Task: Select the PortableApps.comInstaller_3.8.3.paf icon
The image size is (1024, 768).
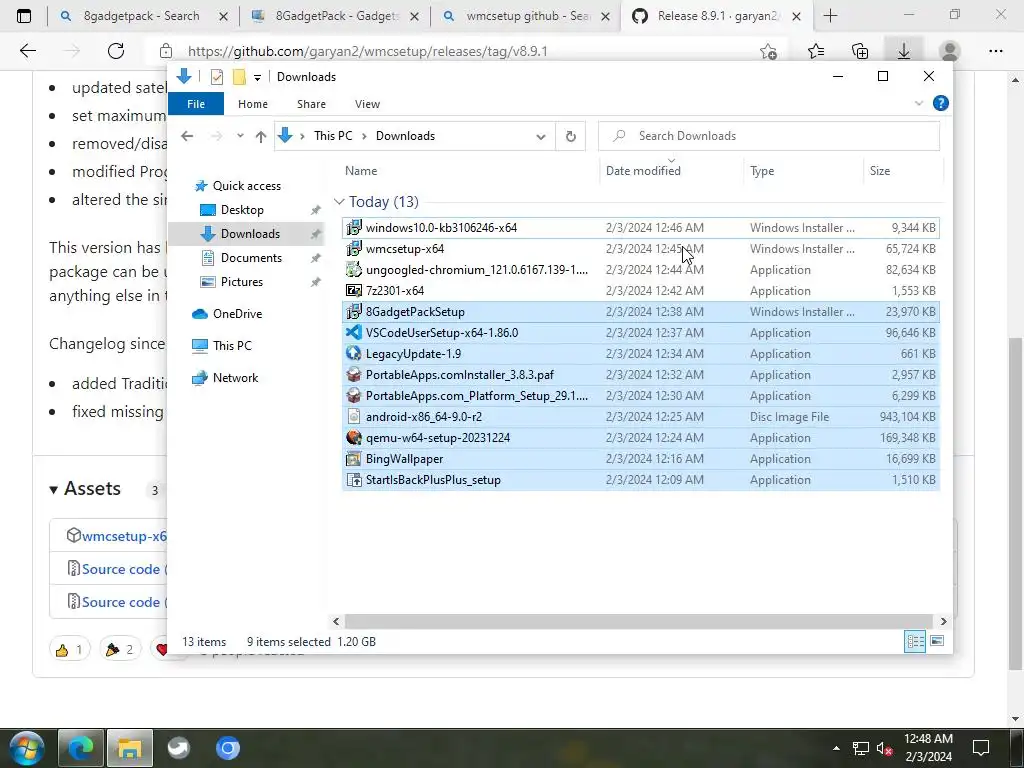Action: point(353,375)
